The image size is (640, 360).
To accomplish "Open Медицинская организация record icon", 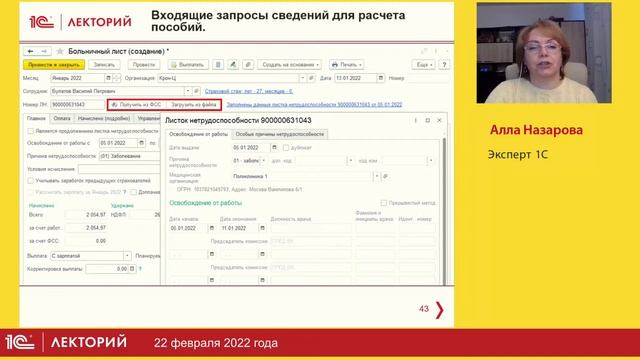I will pos(385,176).
